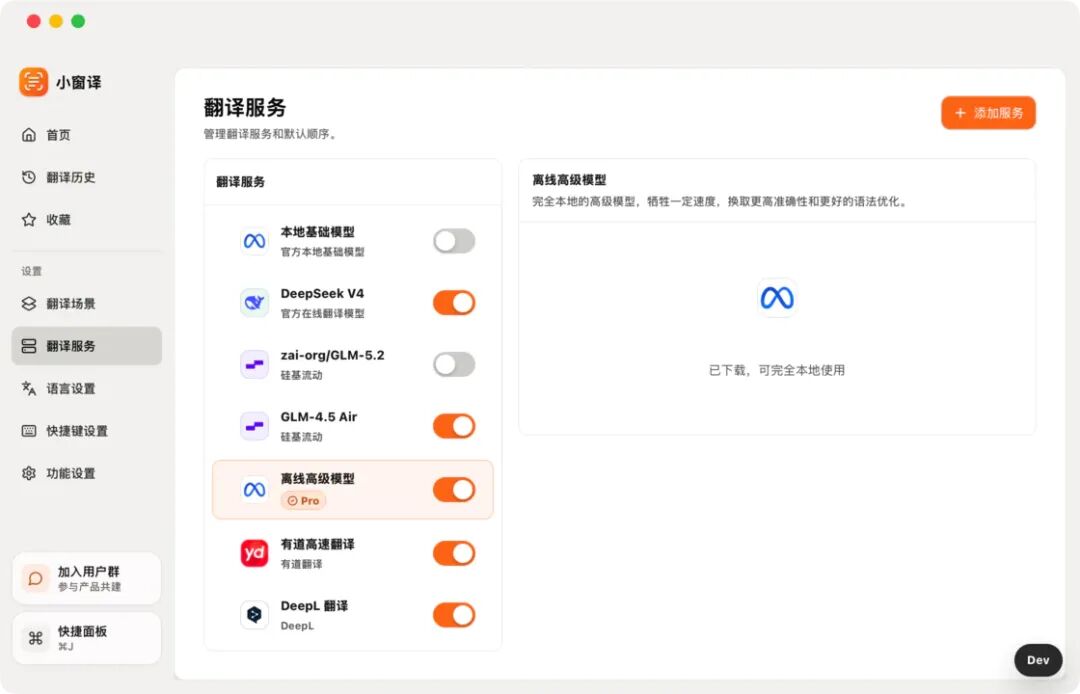
Task: Click the 快捷键设置 keyboard icon
Action: [x=29, y=431]
